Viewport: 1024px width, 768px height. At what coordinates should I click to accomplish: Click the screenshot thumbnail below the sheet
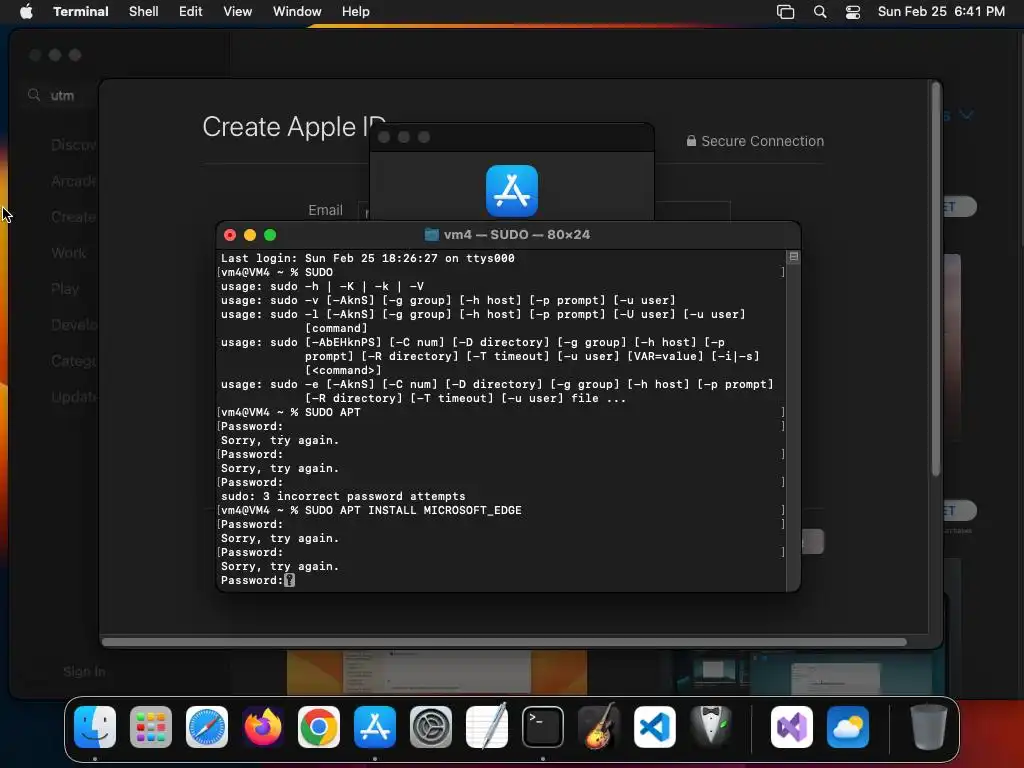coord(437,672)
